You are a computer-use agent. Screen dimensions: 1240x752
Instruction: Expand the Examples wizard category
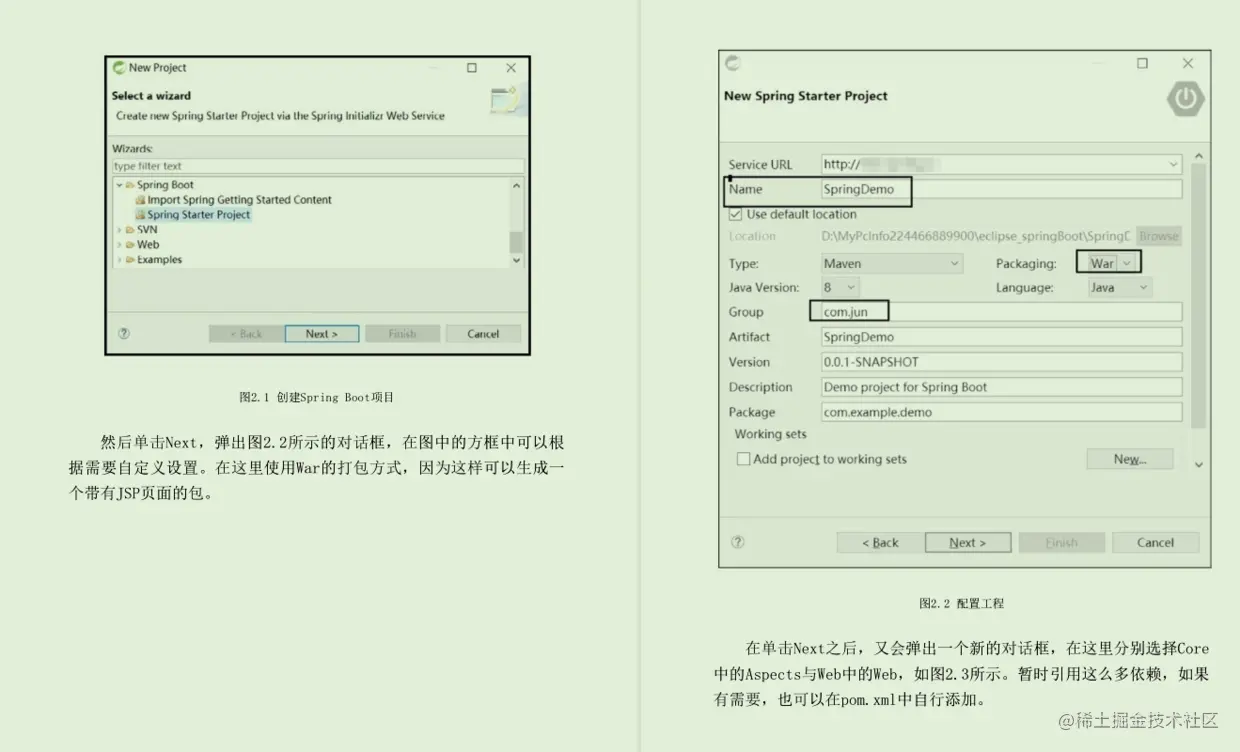click(119, 260)
